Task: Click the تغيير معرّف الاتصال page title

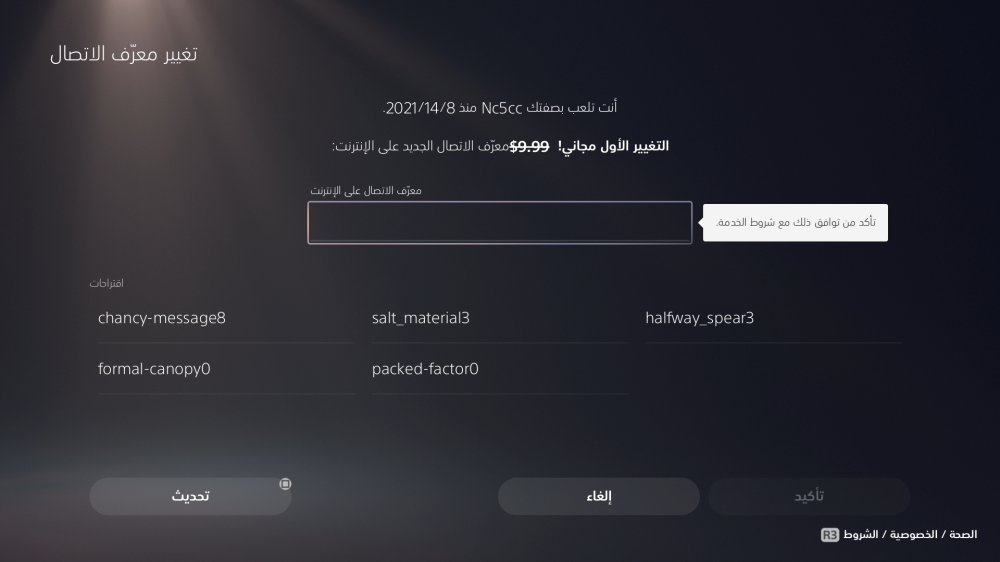Action: 124,54
